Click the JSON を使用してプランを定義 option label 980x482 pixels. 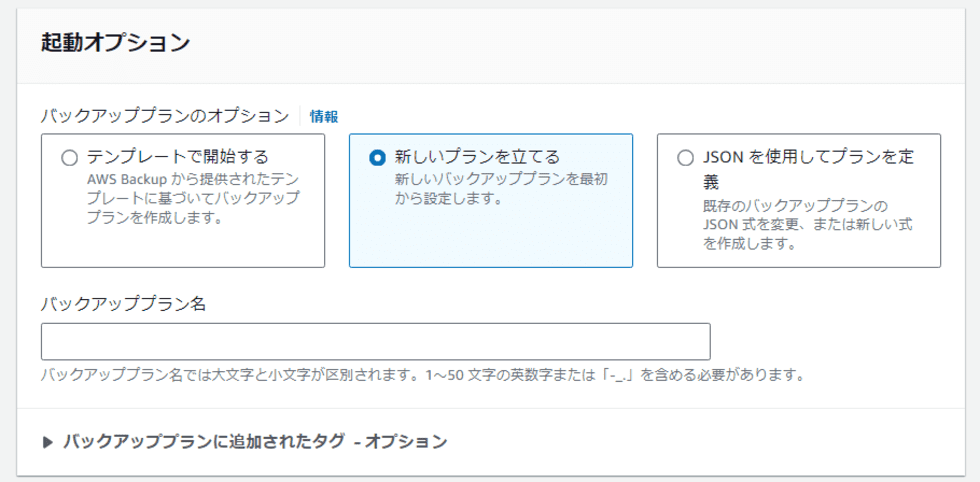tap(808, 157)
